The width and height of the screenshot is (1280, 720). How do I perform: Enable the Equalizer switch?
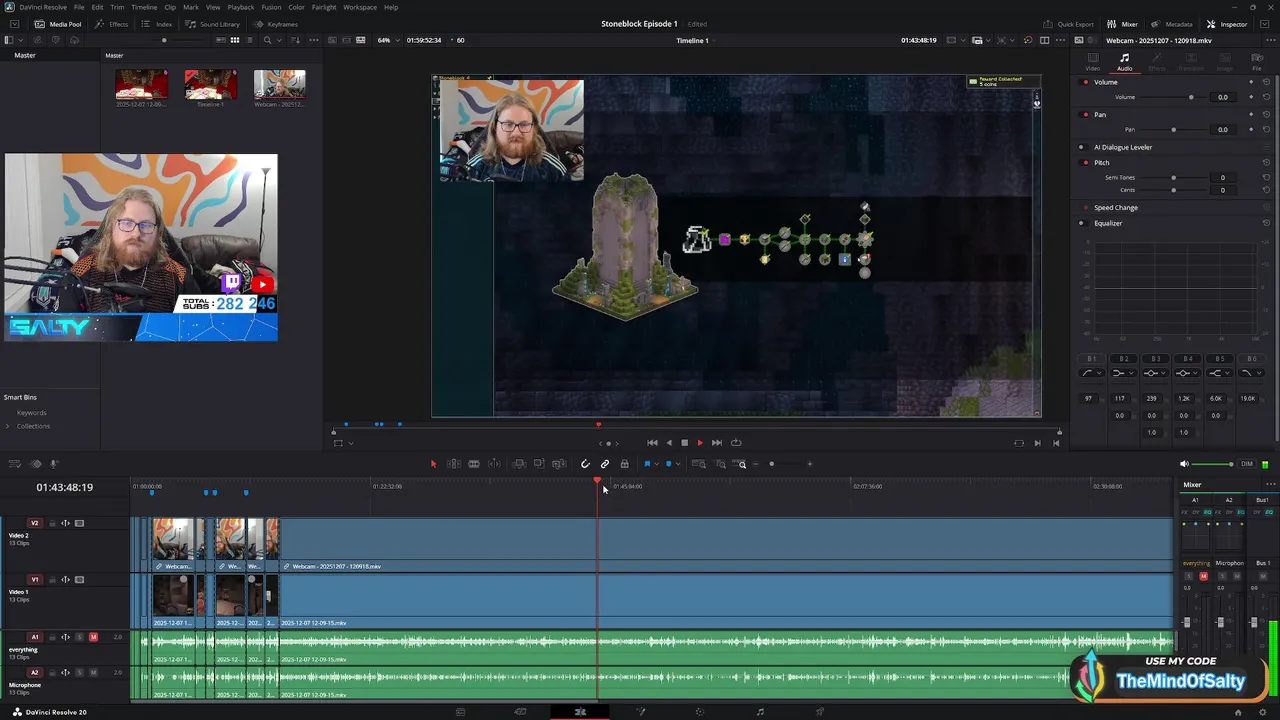pyautogui.click(x=1081, y=223)
